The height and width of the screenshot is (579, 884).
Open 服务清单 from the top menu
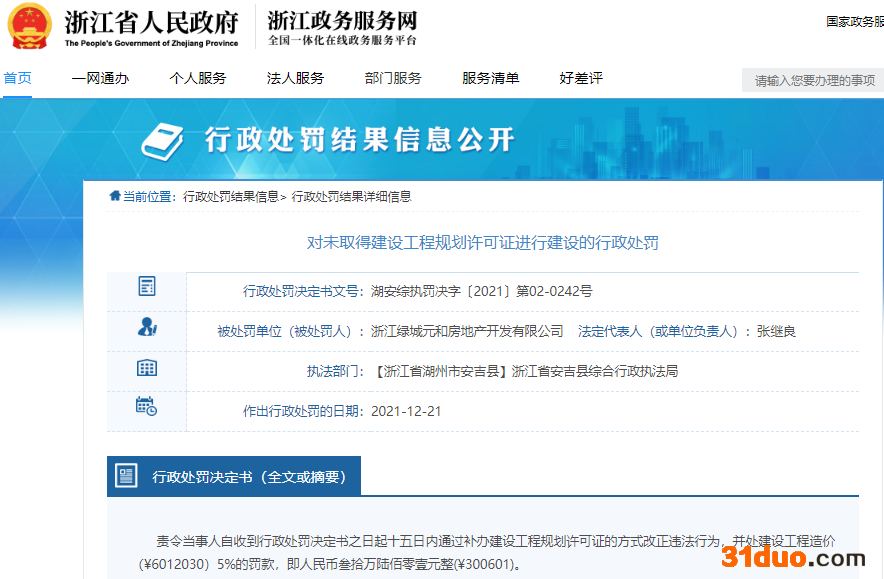(490, 78)
